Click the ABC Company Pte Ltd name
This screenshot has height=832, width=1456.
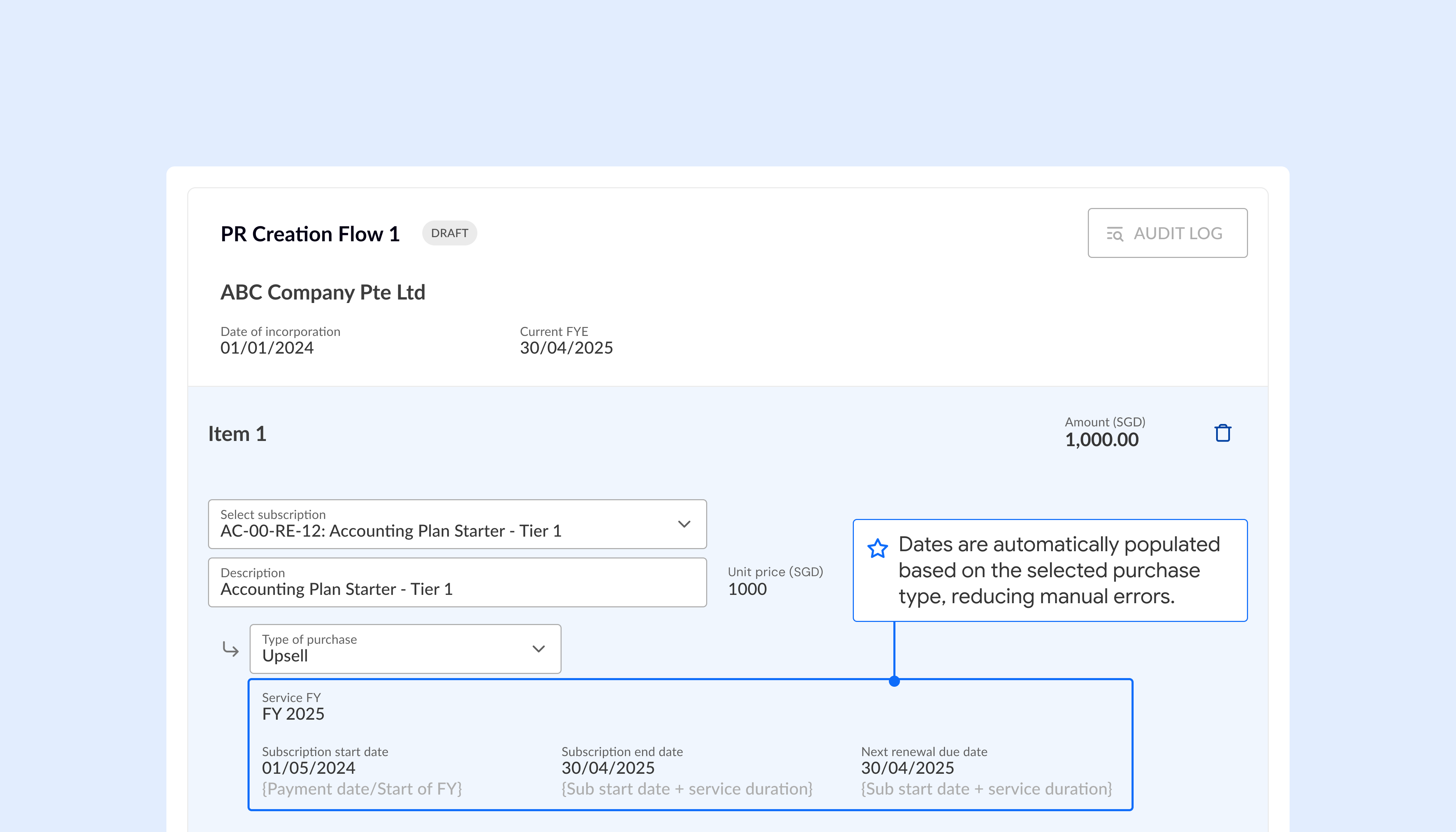(323, 293)
